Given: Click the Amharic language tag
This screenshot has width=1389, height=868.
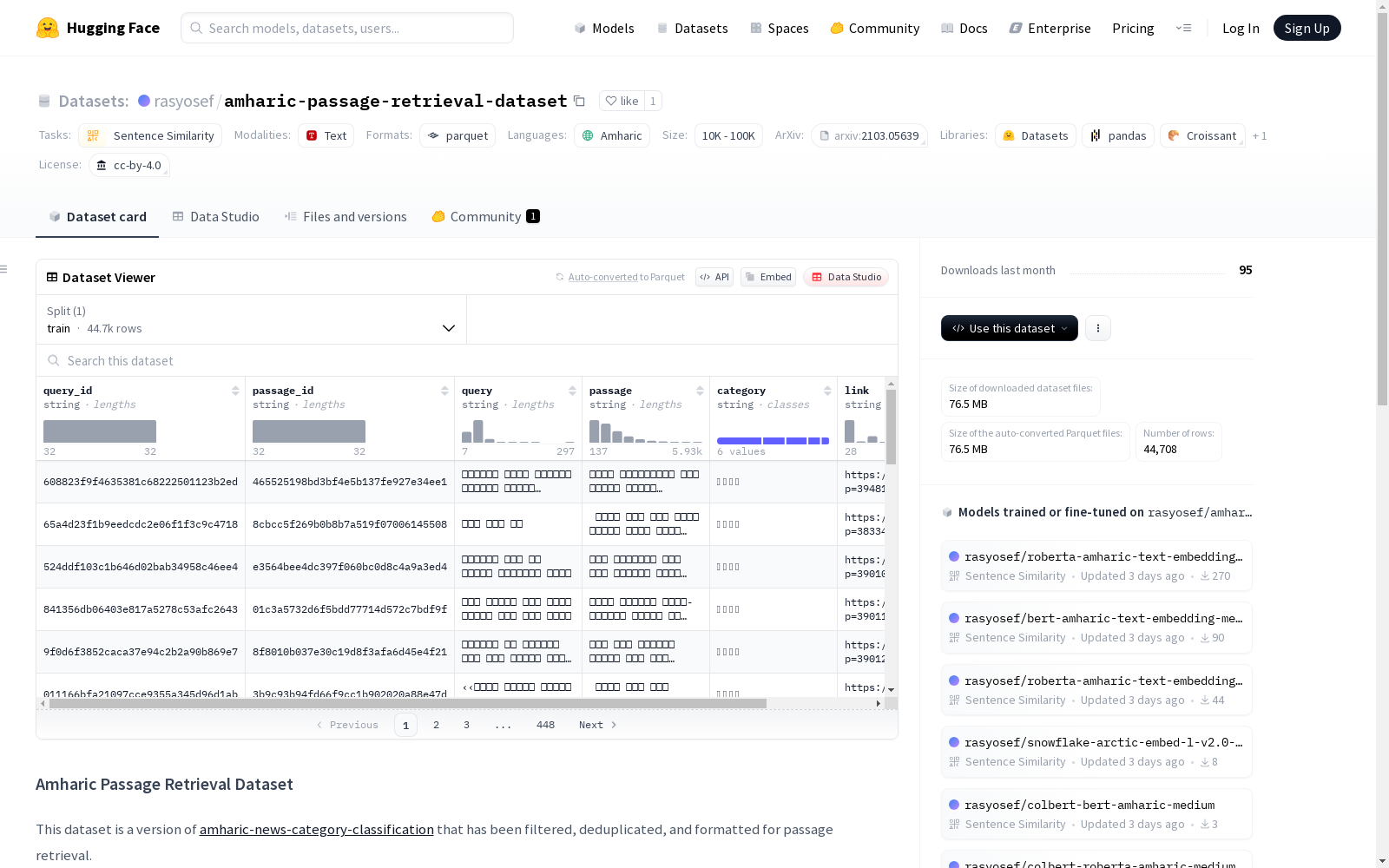Looking at the screenshot, I should coord(612,135).
